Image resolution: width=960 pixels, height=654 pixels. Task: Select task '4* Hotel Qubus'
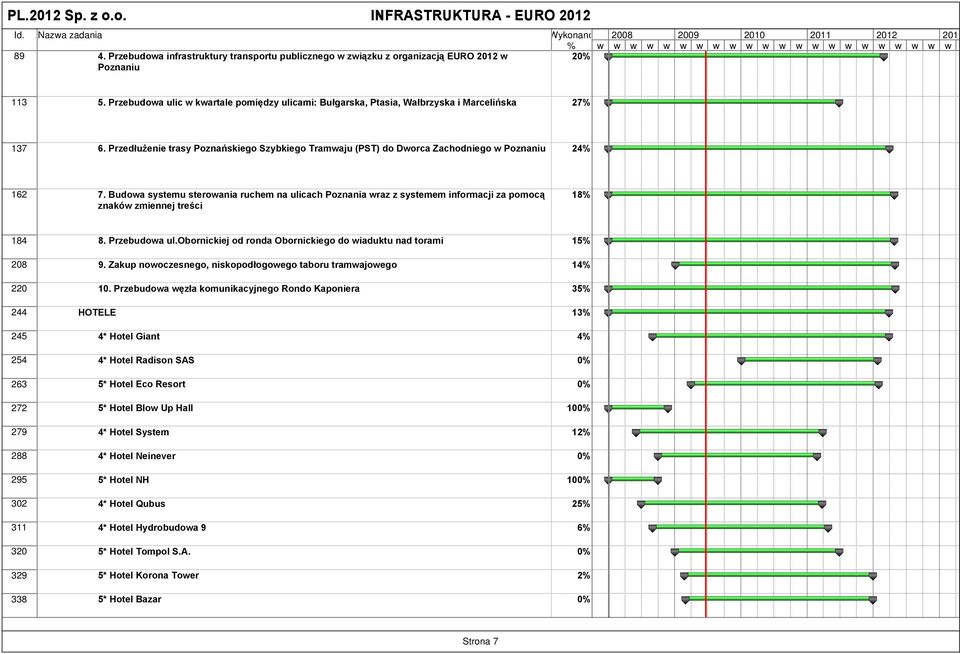pyautogui.click(x=132, y=503)
